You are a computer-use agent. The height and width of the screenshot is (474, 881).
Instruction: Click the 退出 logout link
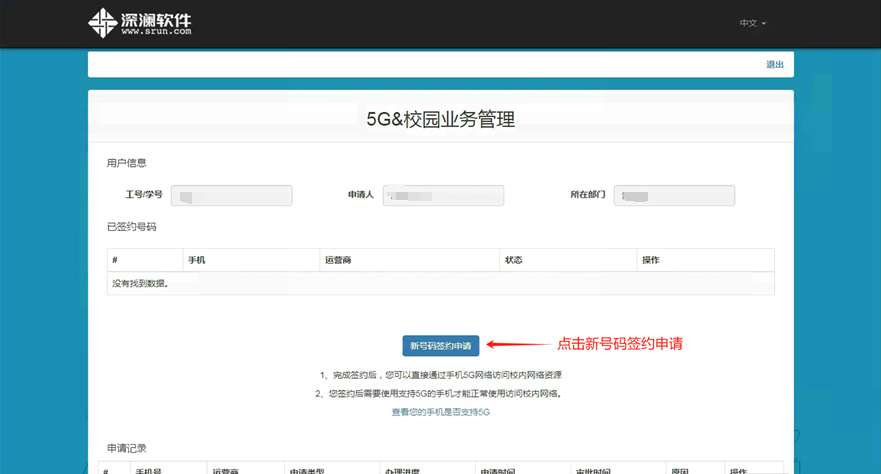click(774, 64)
